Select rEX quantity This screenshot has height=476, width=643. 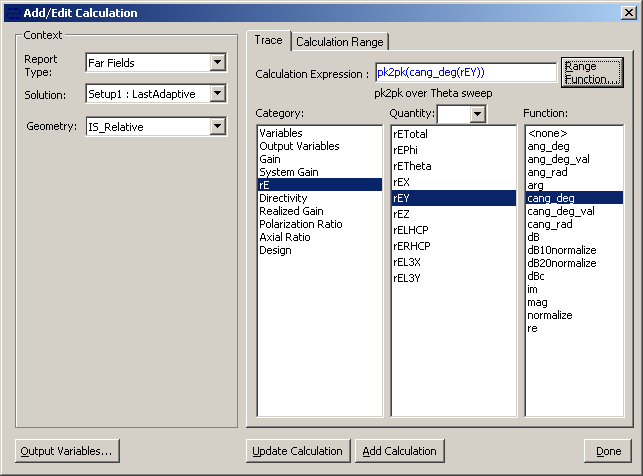[454, 182]
